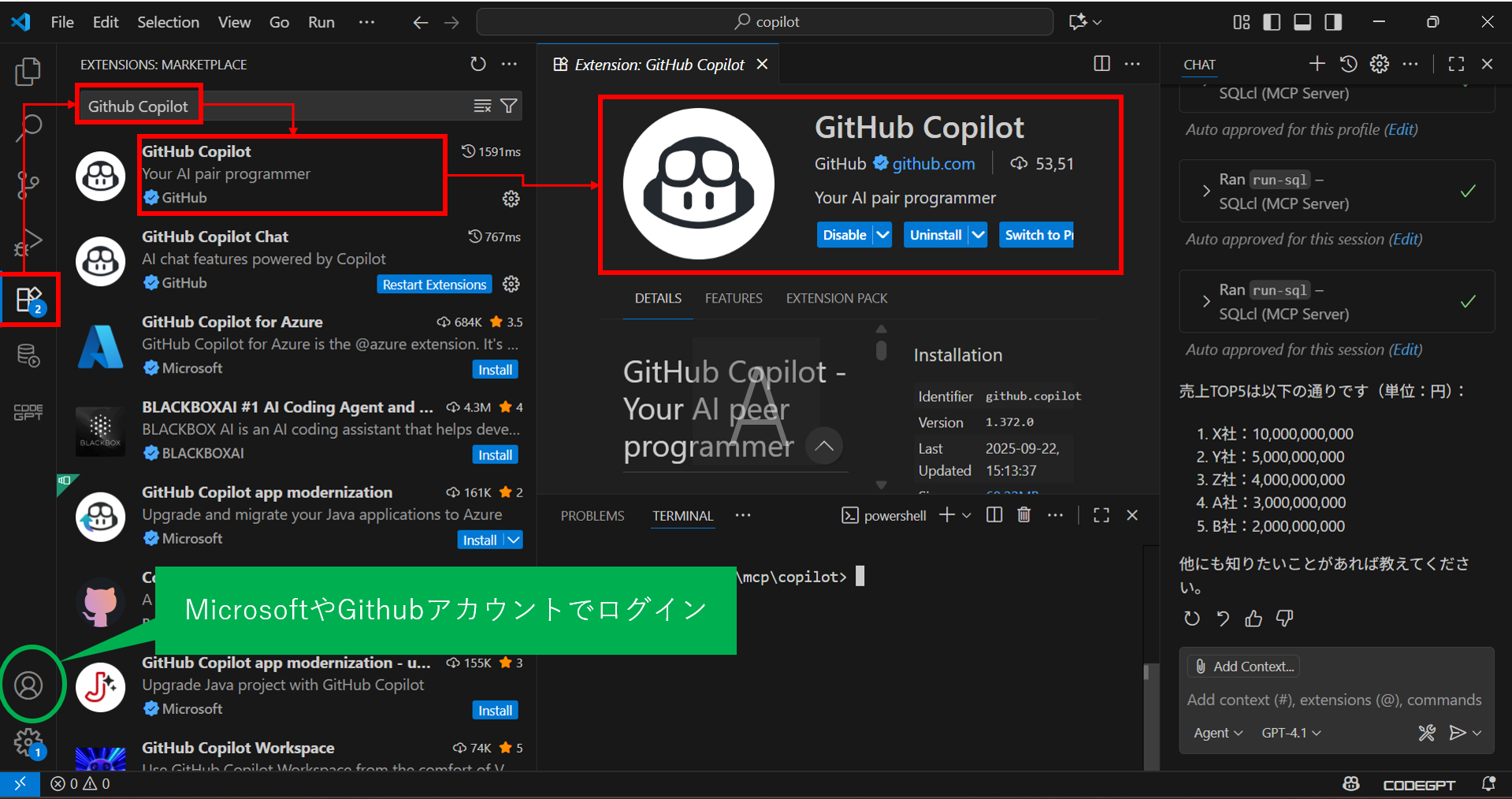This screenshot has height=799, width=1512.
Task: Show chat history
Action: [1349, 64]
